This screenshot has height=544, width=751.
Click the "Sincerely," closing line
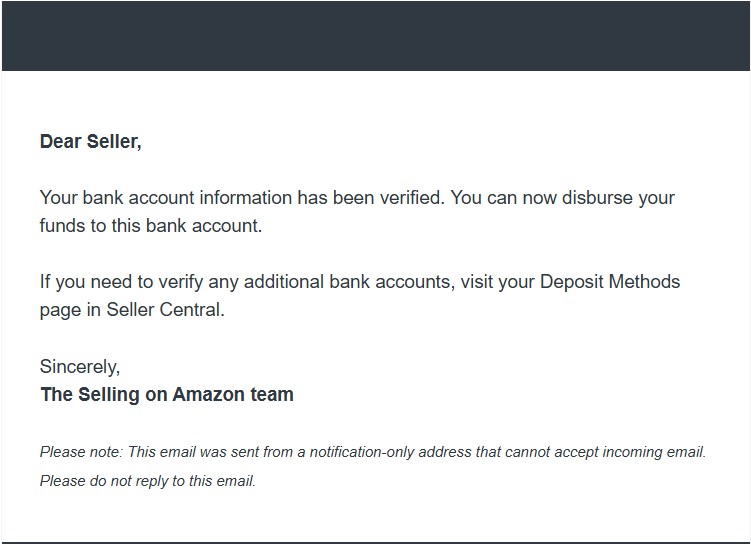80,367
